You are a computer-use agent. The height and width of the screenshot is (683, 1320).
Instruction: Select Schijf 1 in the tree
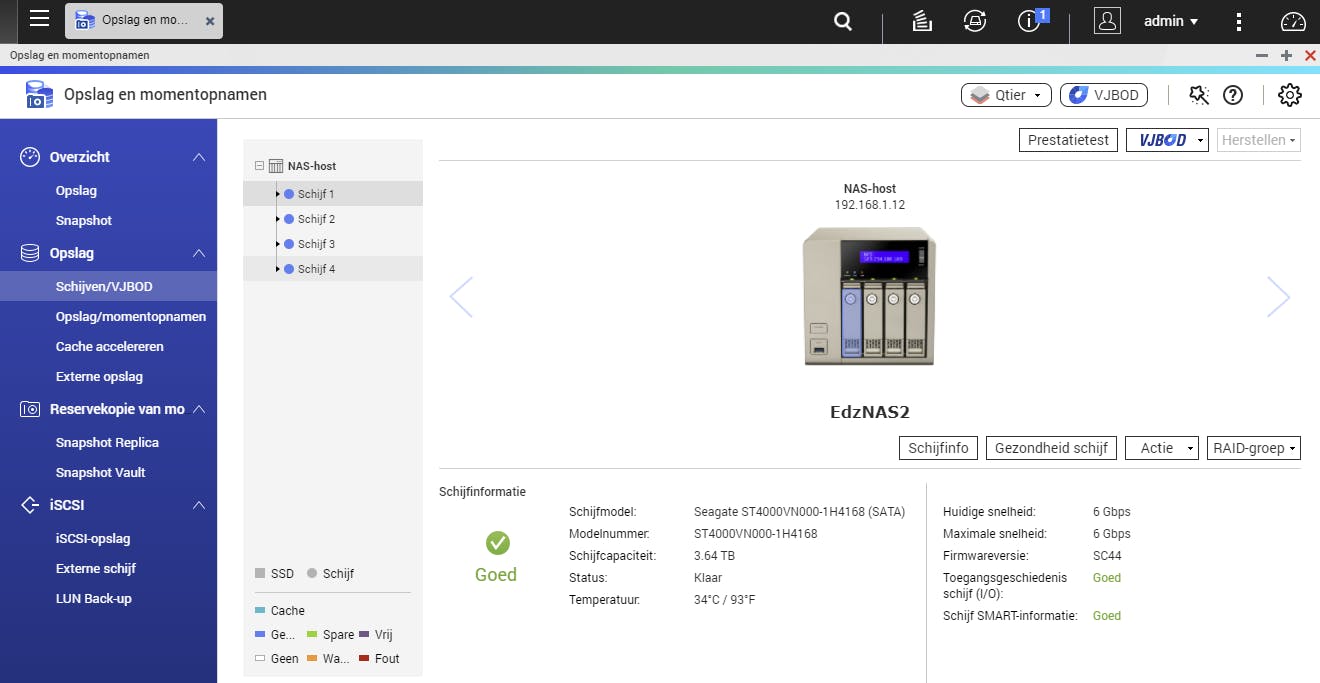point(333,194)
